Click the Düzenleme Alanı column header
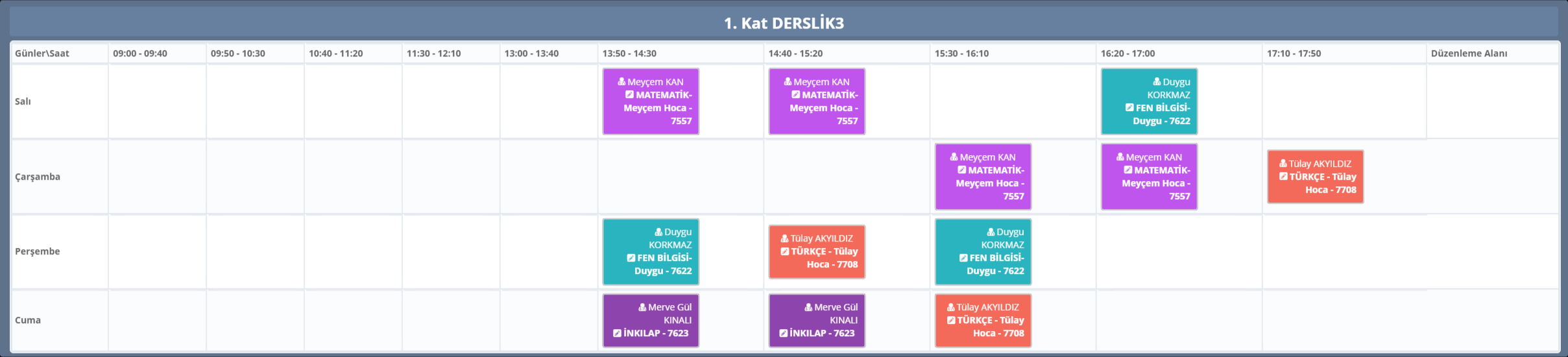Screen dimensions: 1568x357 click(x=1469, y=53)
